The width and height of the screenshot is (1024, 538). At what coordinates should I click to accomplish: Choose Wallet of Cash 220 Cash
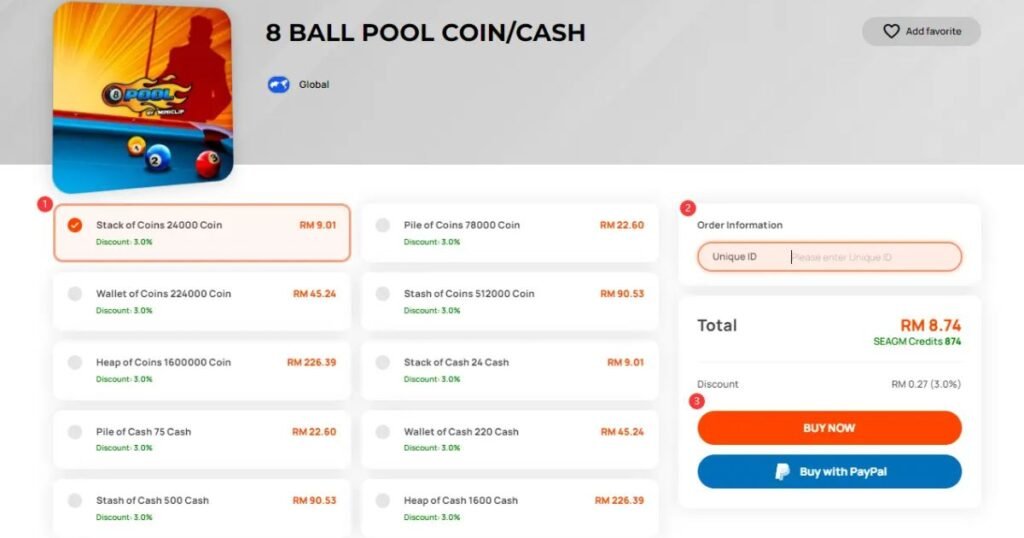click(509, 439)
